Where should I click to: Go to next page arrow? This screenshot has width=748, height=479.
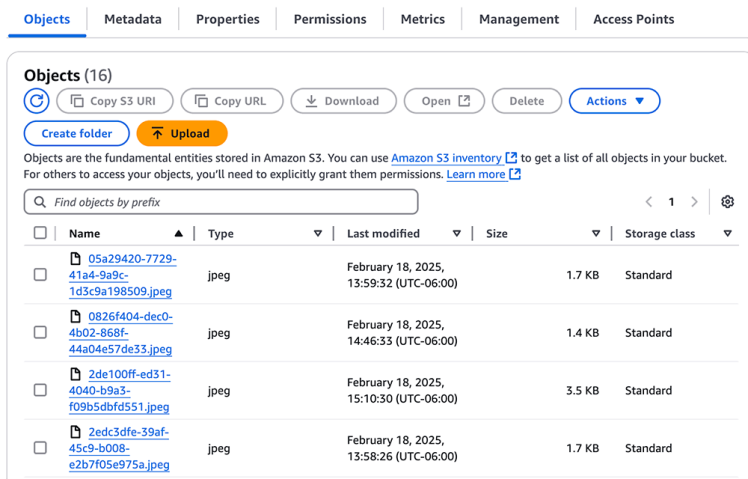pos(695,202)
